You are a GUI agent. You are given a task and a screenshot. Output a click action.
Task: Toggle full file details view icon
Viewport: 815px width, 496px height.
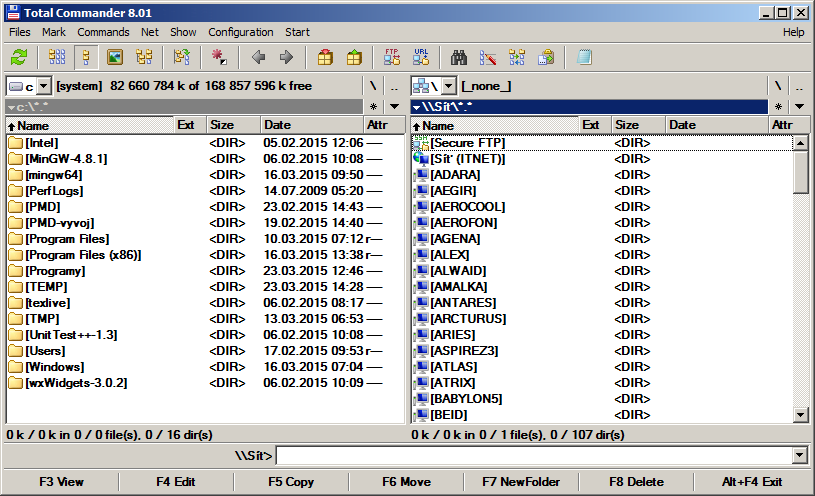point(86,57)
